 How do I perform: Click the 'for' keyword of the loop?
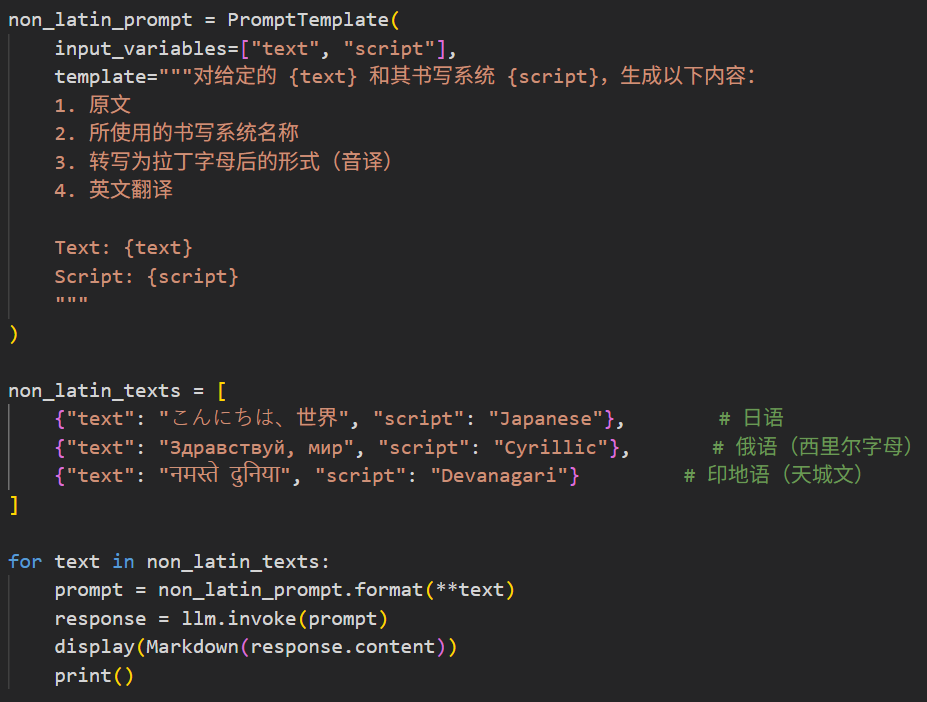pos(25,561)
